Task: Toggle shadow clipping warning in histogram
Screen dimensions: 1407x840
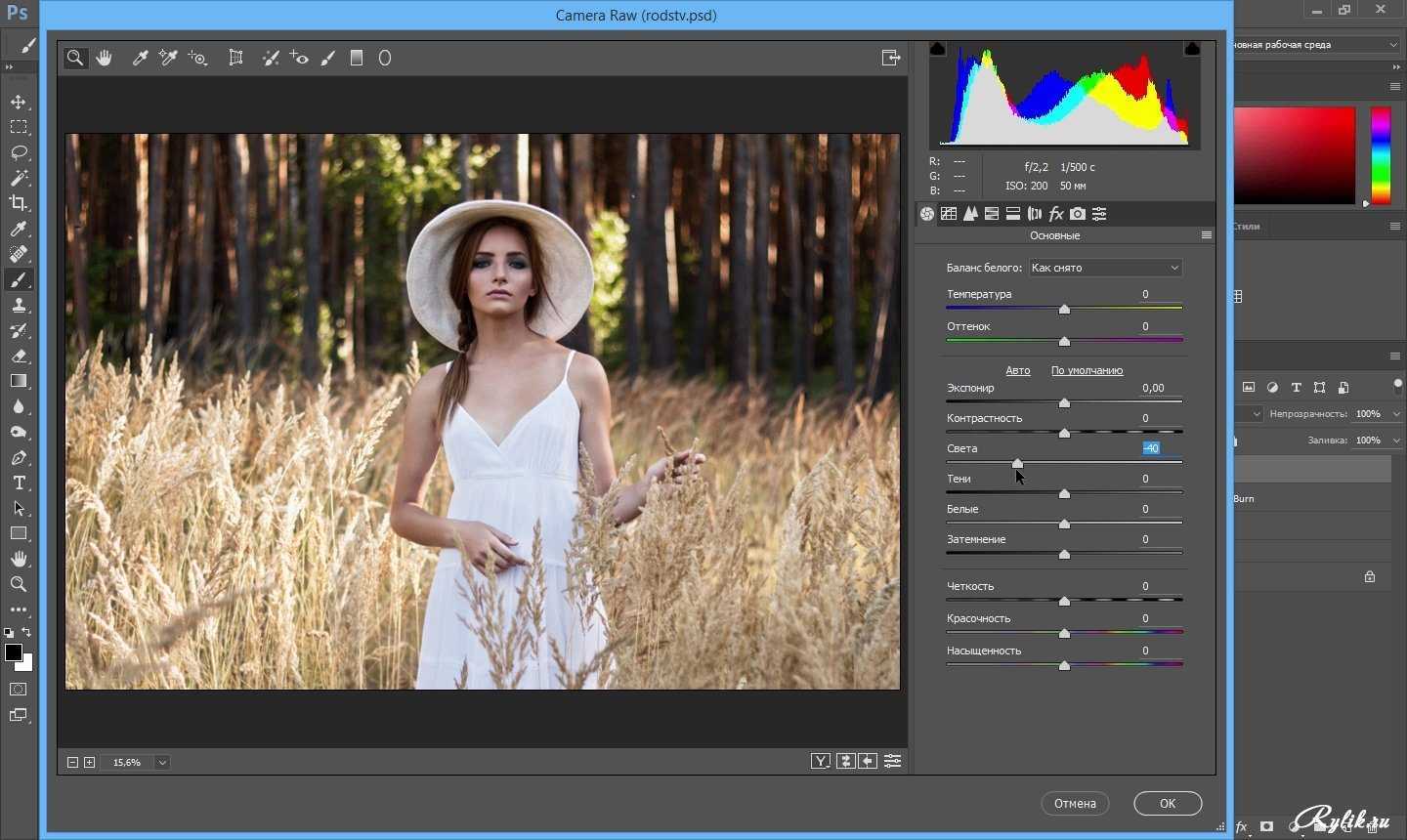Action: coord(938,49)
